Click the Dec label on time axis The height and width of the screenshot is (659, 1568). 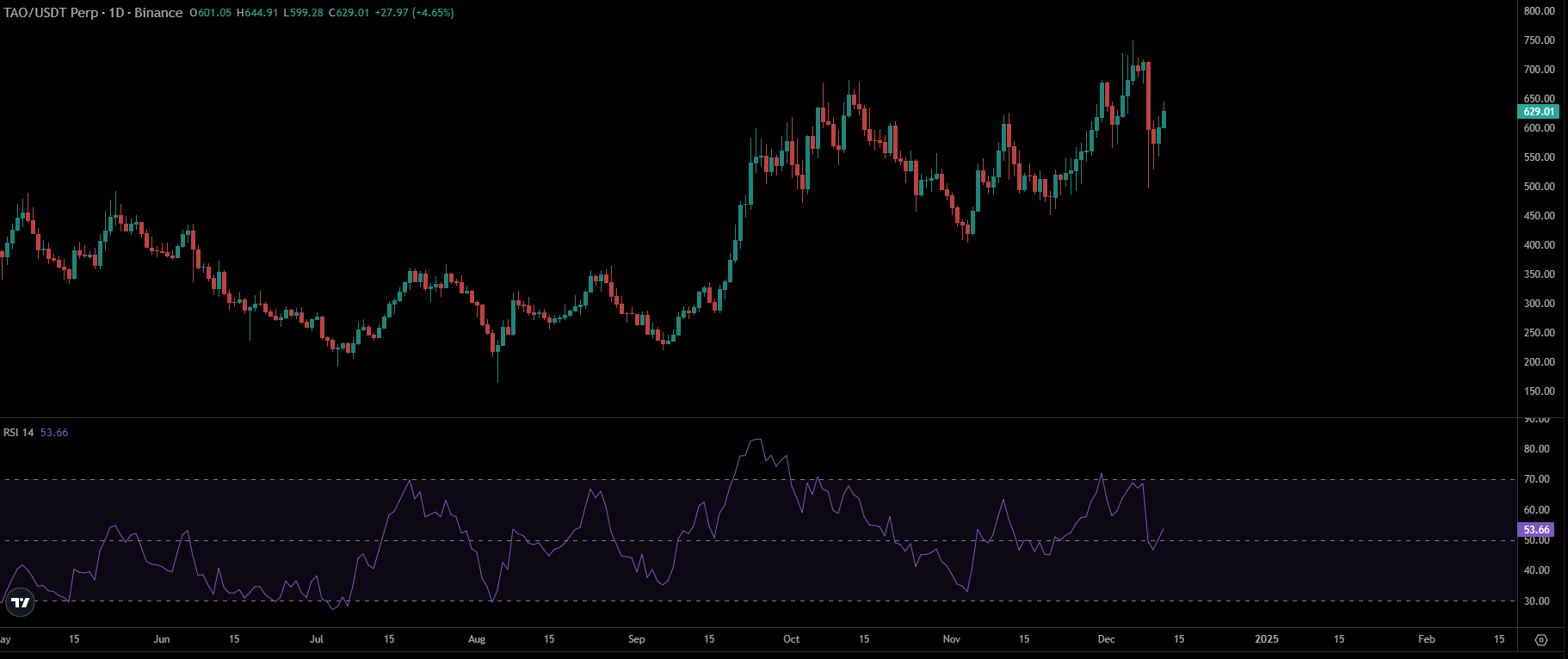1107,639
